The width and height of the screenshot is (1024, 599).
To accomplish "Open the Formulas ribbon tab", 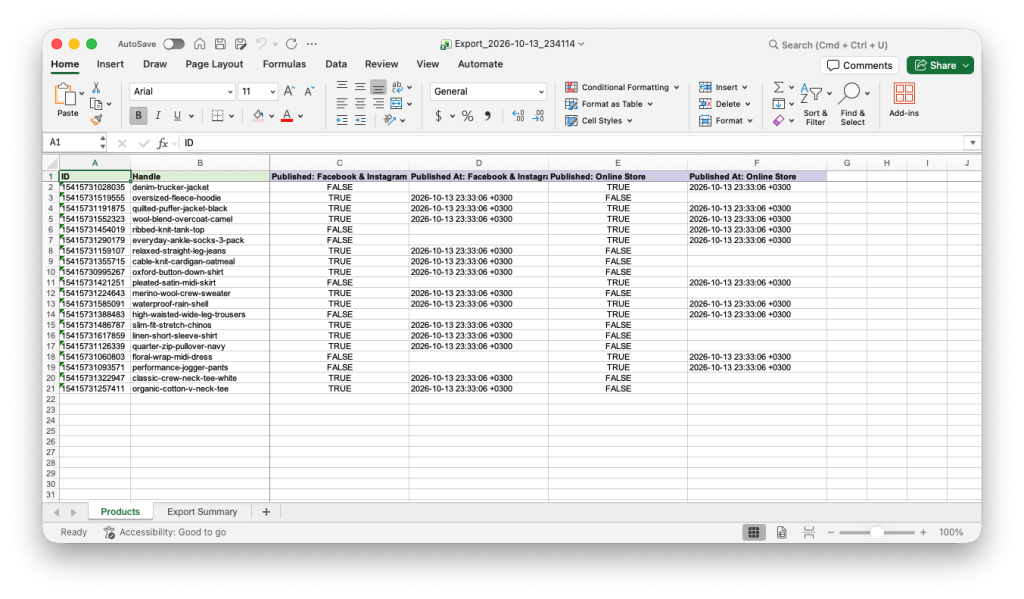I will pyautogui.click(x=284, y=64).
